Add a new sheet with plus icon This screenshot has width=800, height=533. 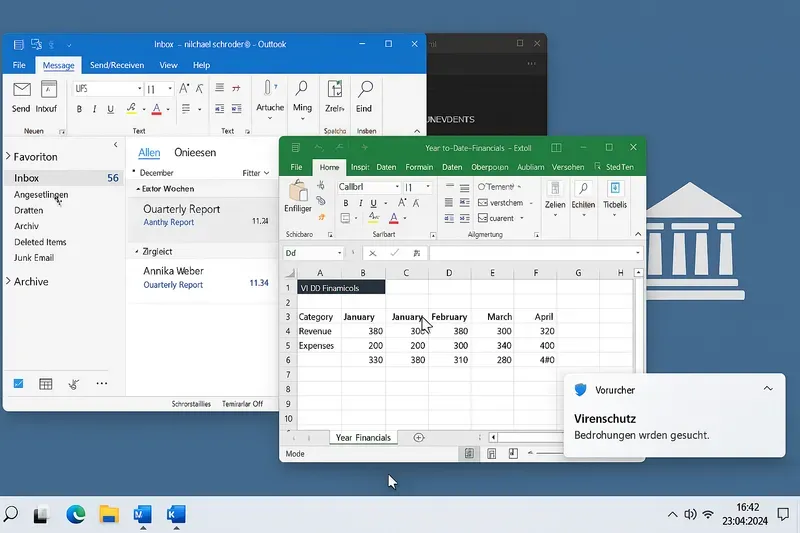[419, 438]
